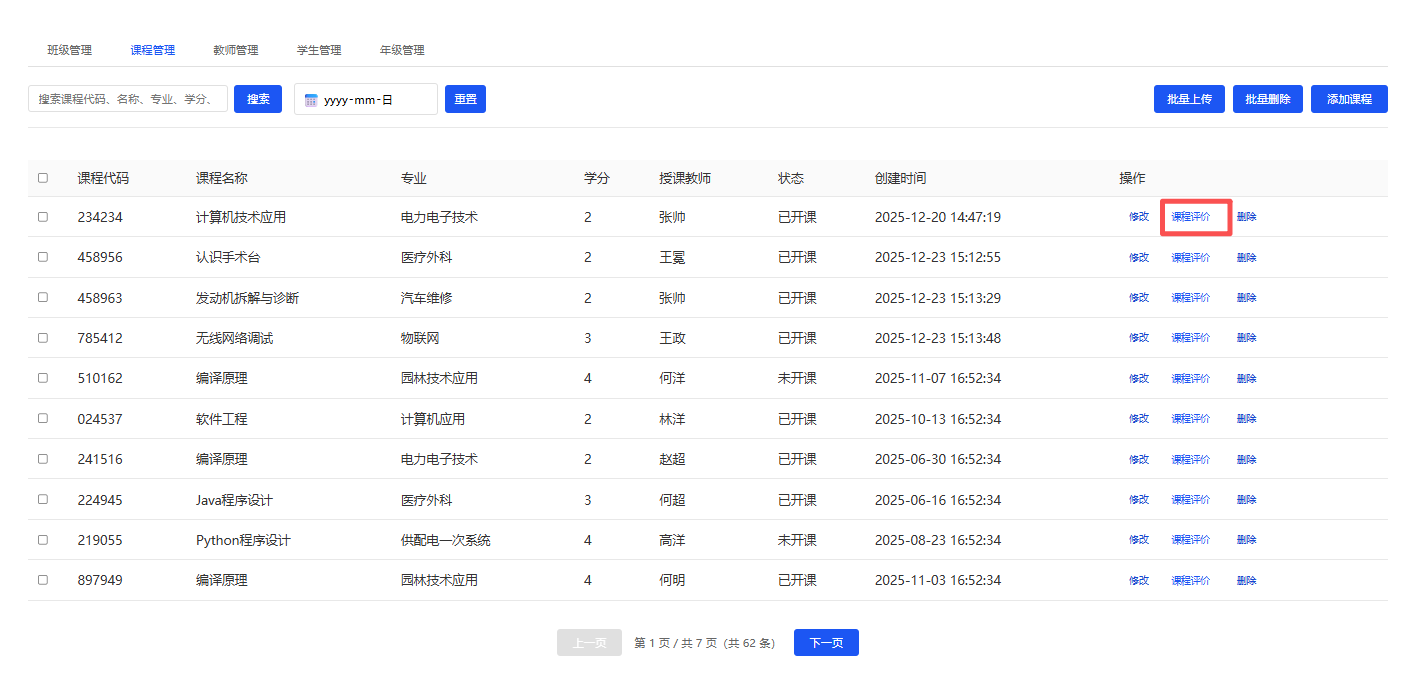Tick checkbox for 软件工程 course row
Viewport: 1415px width, 695px height.
(43, 418)
